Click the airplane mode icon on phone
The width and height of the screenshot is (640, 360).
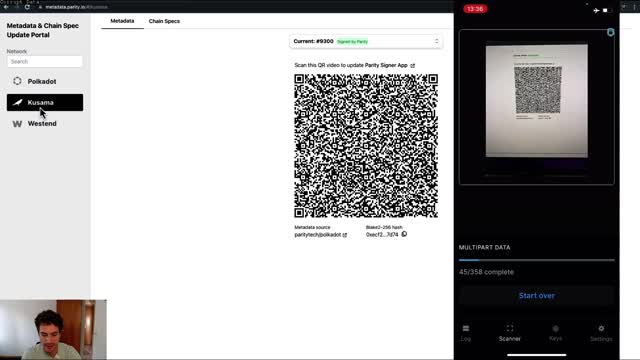pyautogui.click(x=596, y=10)
